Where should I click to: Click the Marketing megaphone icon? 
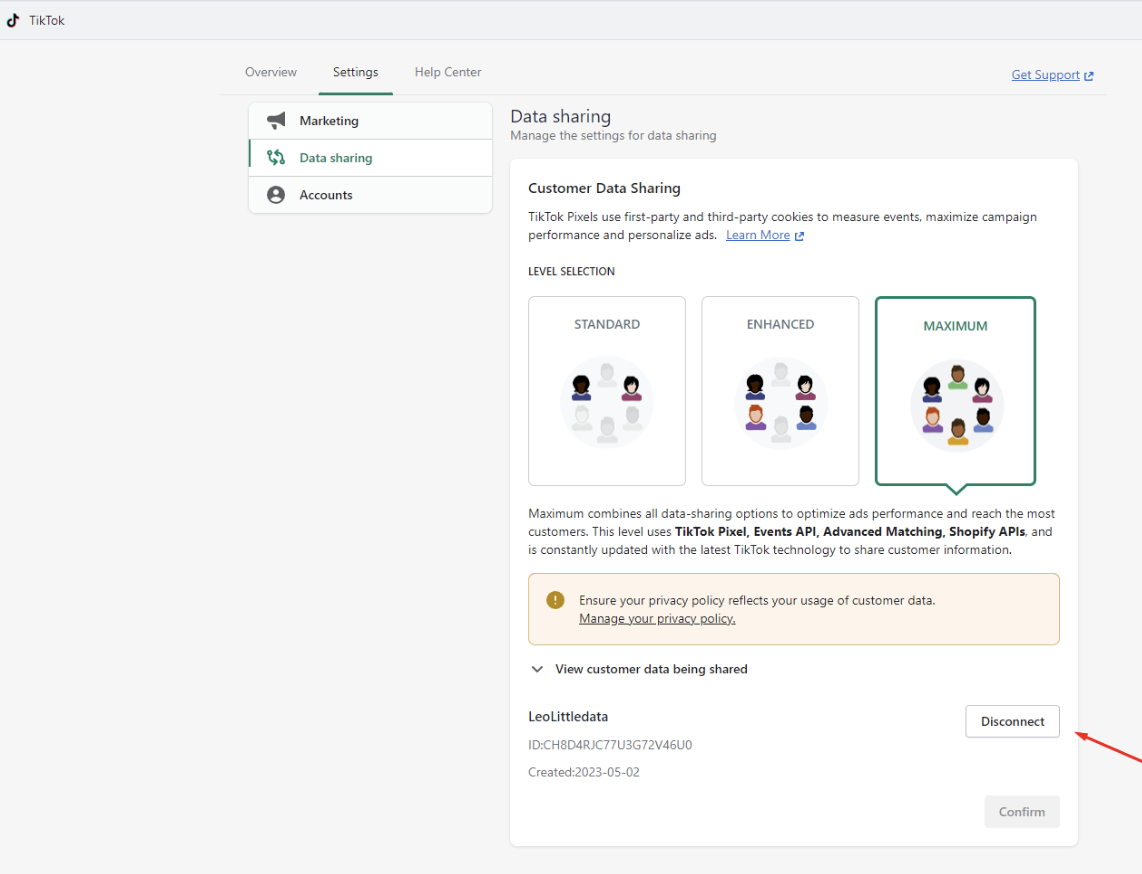tap(276, 121)
